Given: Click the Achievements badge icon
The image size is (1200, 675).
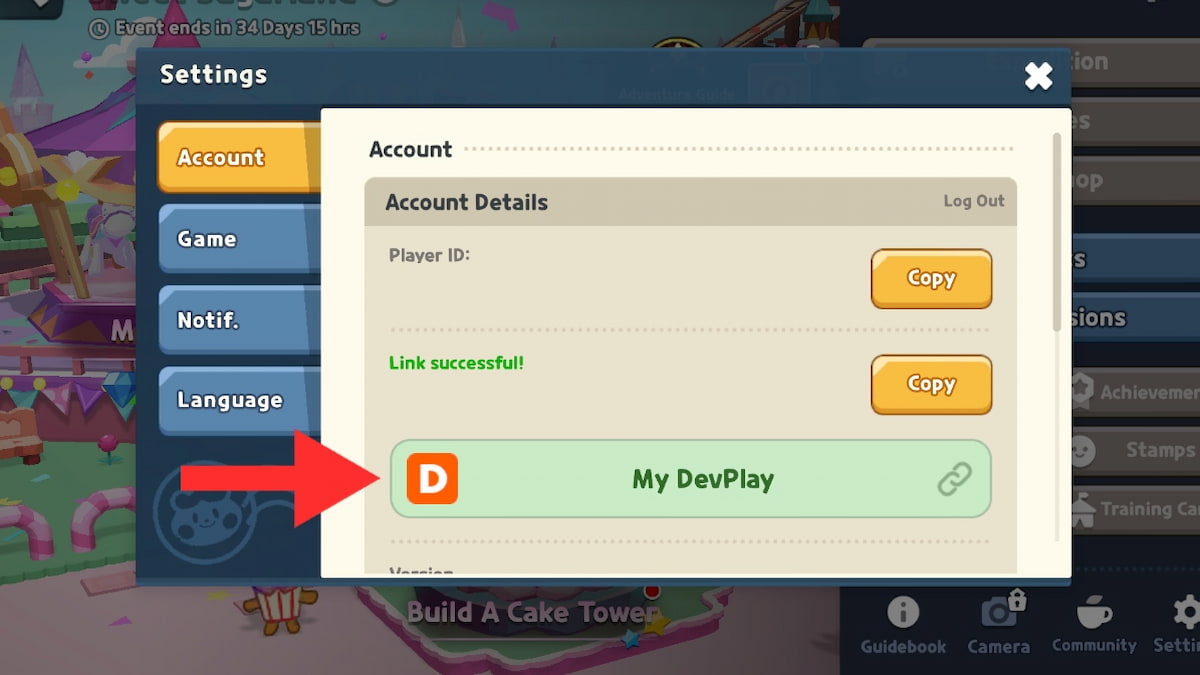Looking at the screenshot, I should [x=1079, y=391].
